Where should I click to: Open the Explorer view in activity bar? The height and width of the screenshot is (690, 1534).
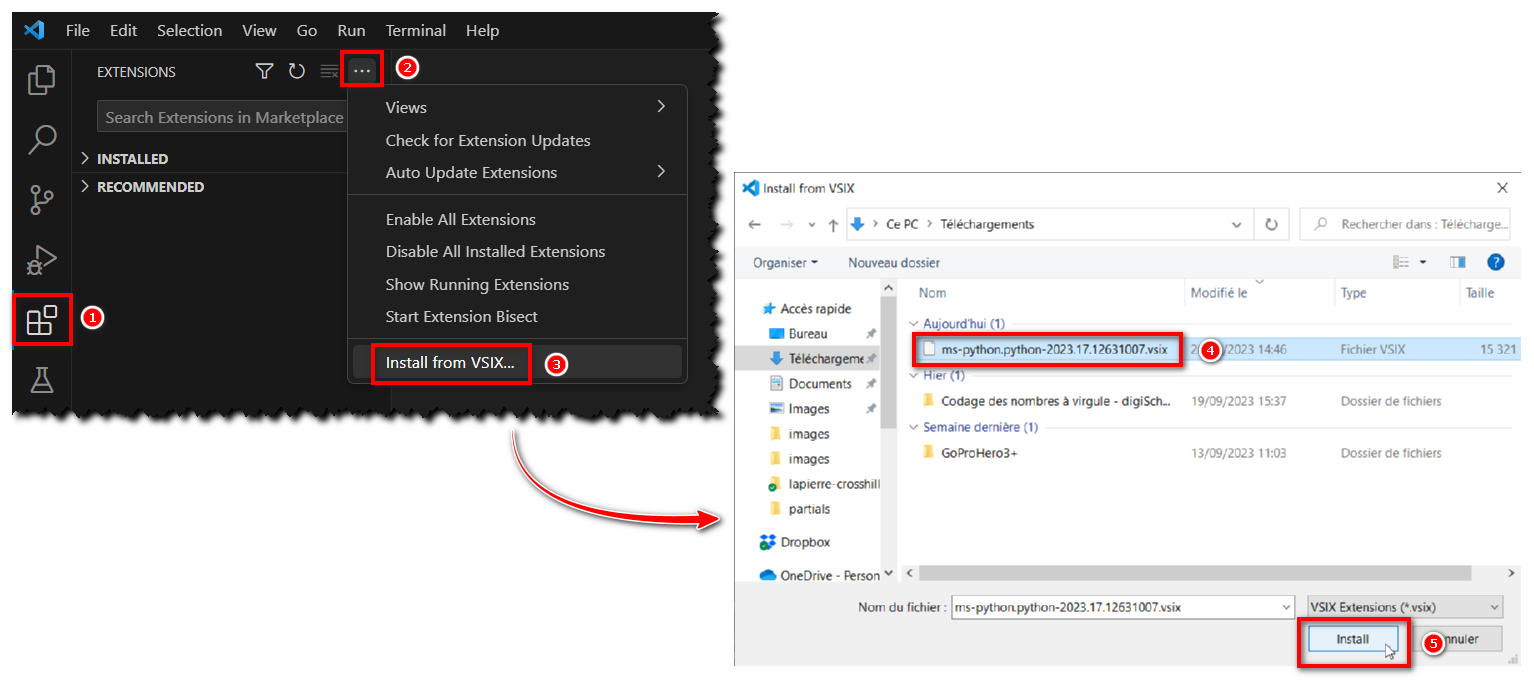pyautogui.click(x=41, y=80)
